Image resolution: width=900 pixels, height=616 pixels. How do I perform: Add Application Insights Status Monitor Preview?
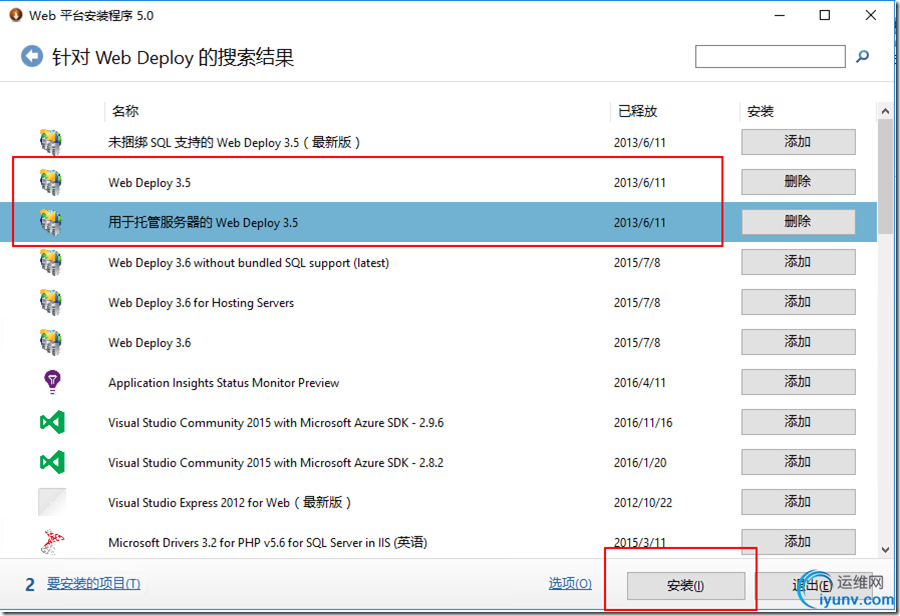click(x=798, y=382)
